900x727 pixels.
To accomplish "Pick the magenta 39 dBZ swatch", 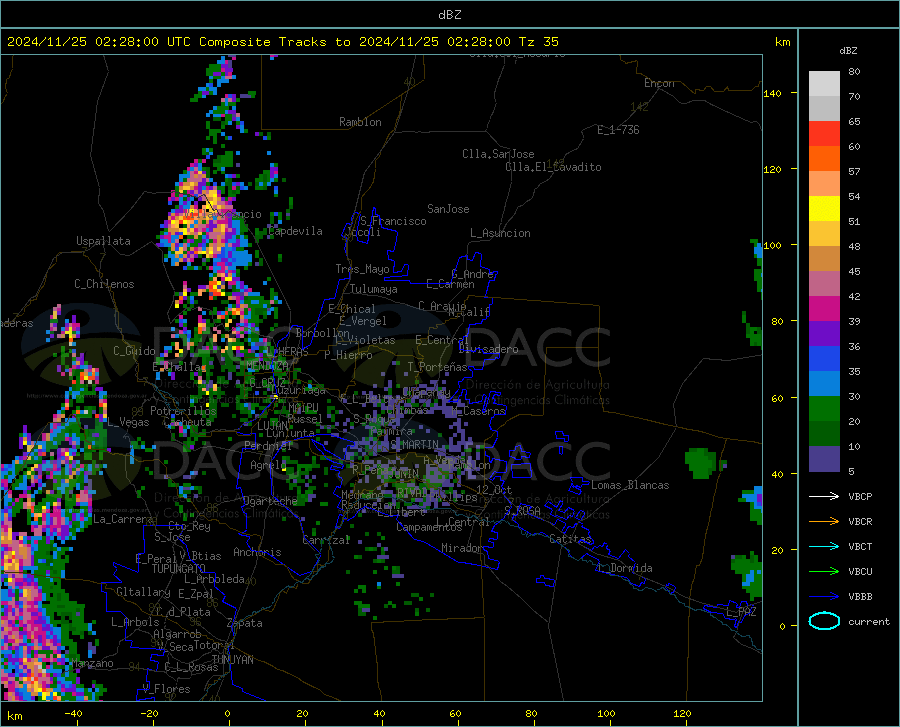I will tap(824, 309).
